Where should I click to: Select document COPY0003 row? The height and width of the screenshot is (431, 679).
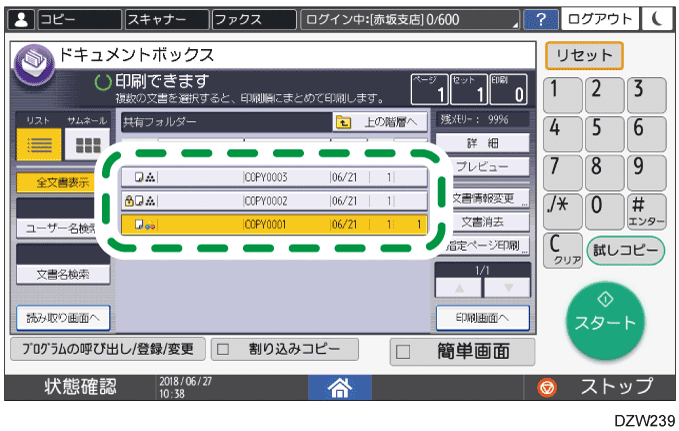coord(274,177)
